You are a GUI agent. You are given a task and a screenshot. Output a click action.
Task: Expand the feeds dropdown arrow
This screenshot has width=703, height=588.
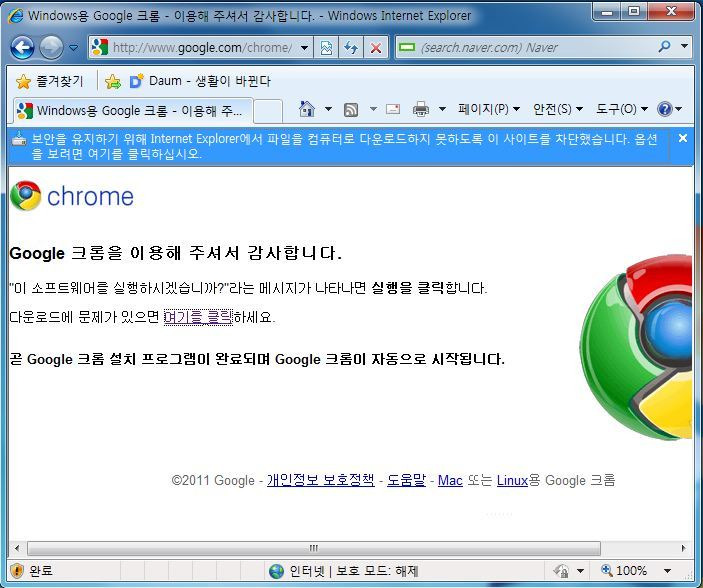coord(373,109)
